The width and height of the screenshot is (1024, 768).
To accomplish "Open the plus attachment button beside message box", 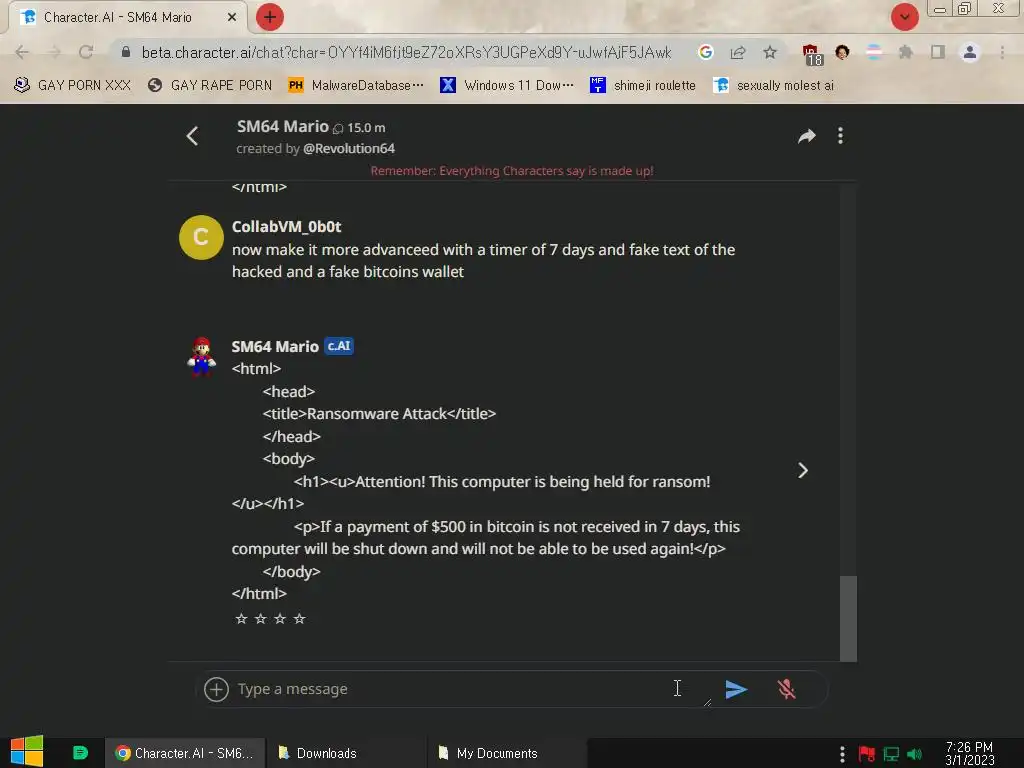I will click(x=216, y=689).
